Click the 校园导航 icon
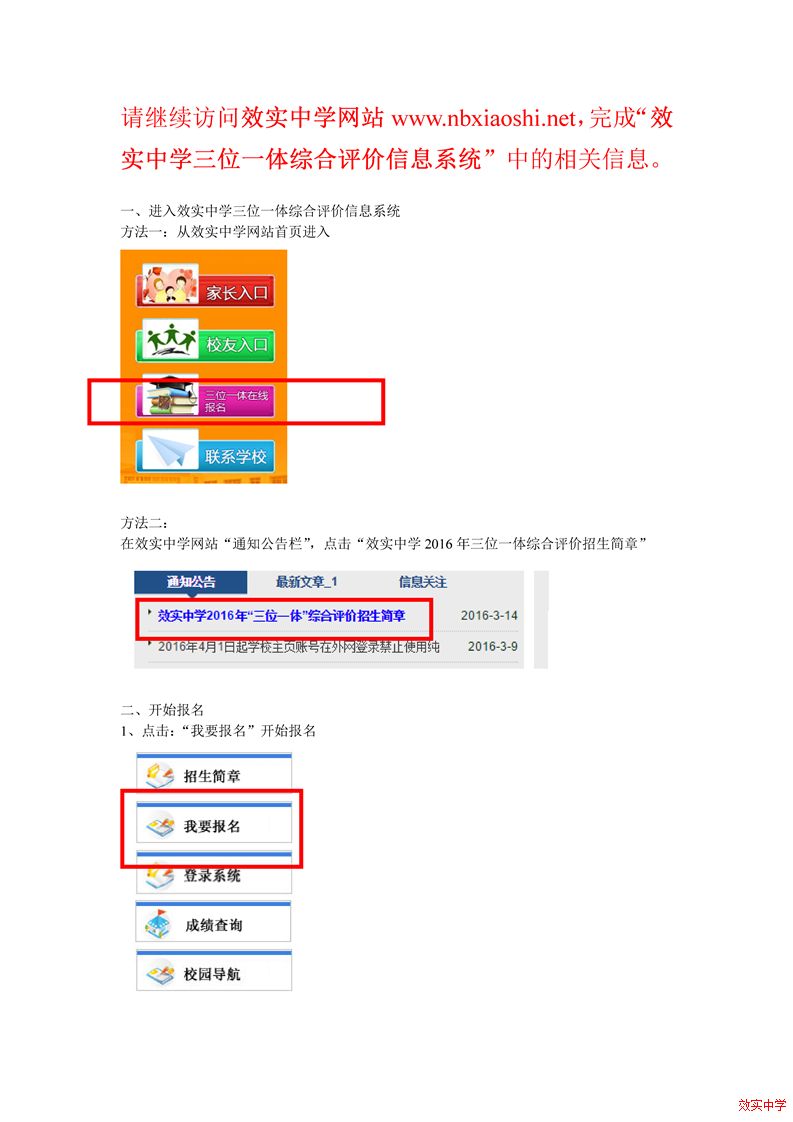Image resolution: width=793 pixels, height=1122 pixels. pos(160,973)
